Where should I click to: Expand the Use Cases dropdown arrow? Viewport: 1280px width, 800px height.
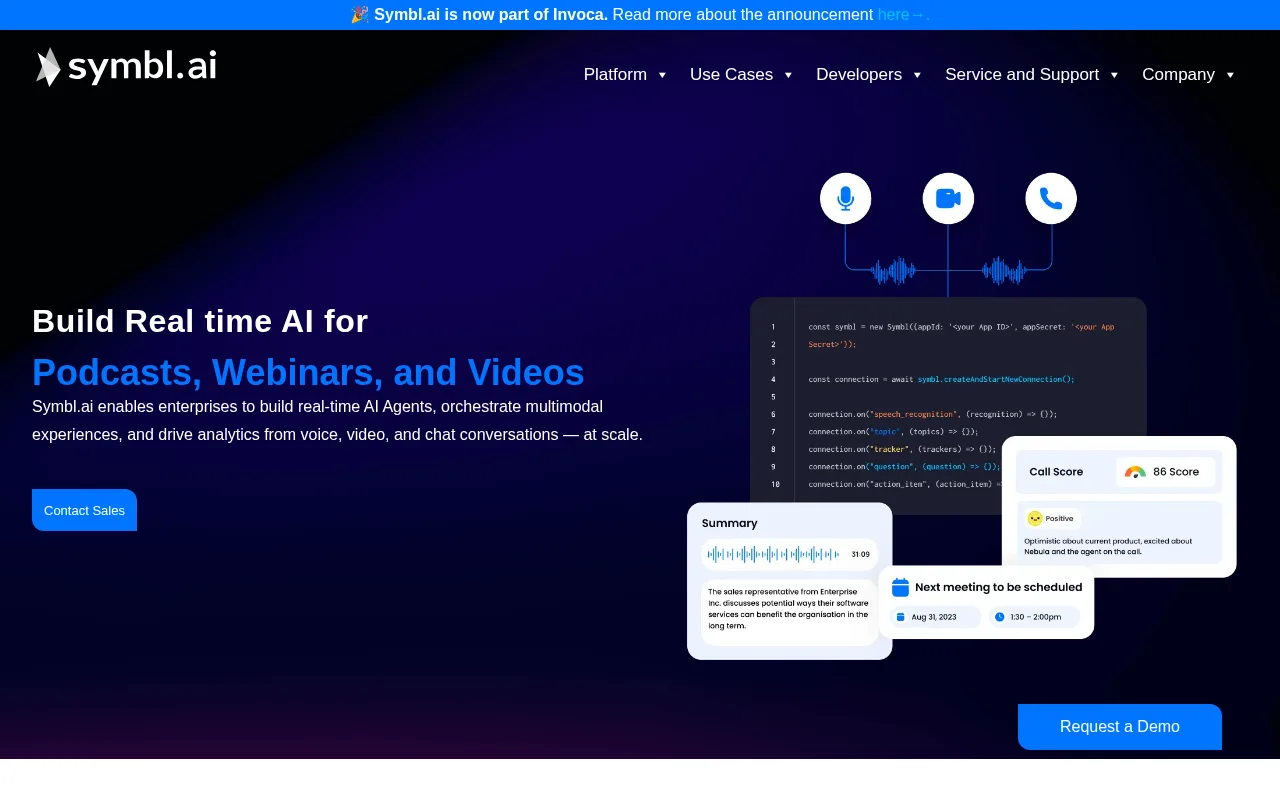coord(788,75)
